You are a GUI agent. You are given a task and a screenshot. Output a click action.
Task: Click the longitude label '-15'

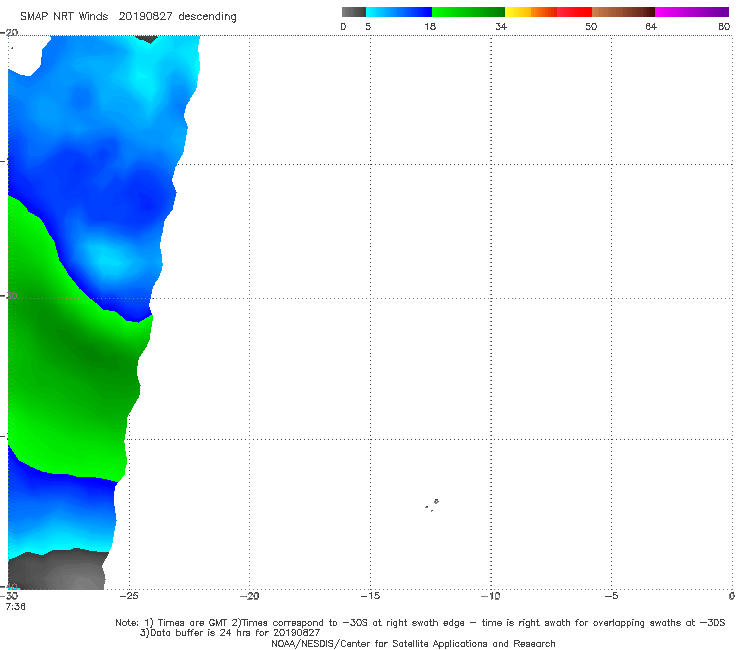coord(370,596)
